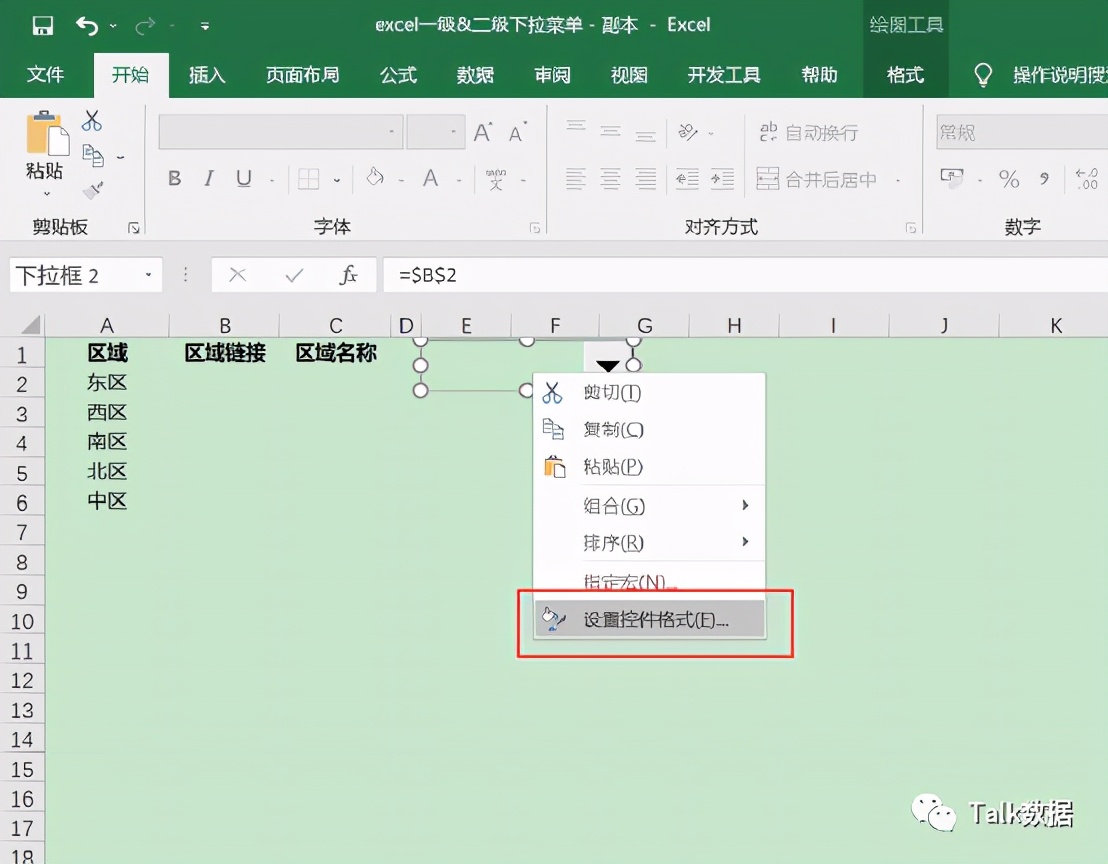Open the font name combo box

click(281, 132)
